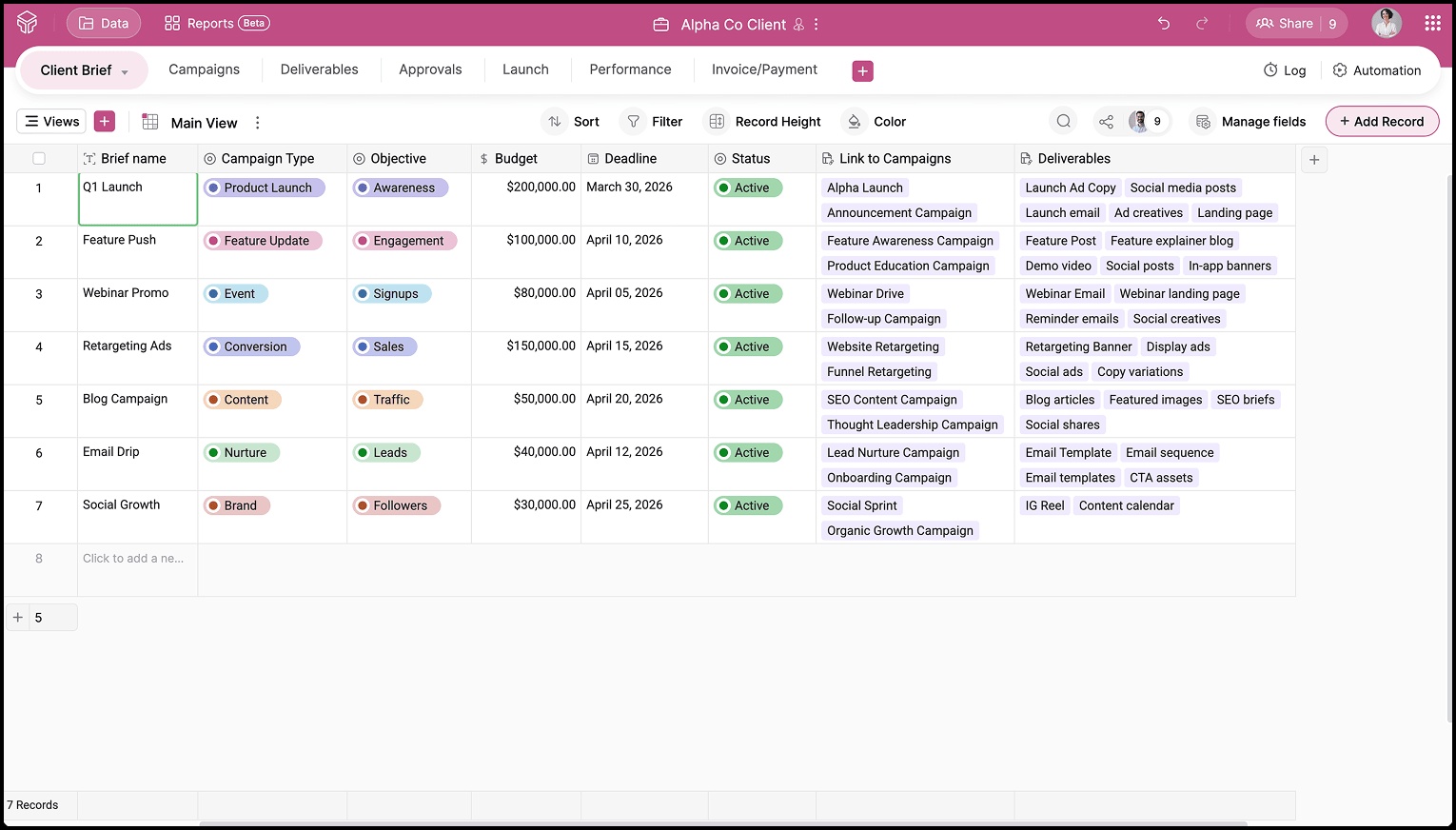Click the Status column header
This screenshot has width=1456, height=830.
(762, 159)
